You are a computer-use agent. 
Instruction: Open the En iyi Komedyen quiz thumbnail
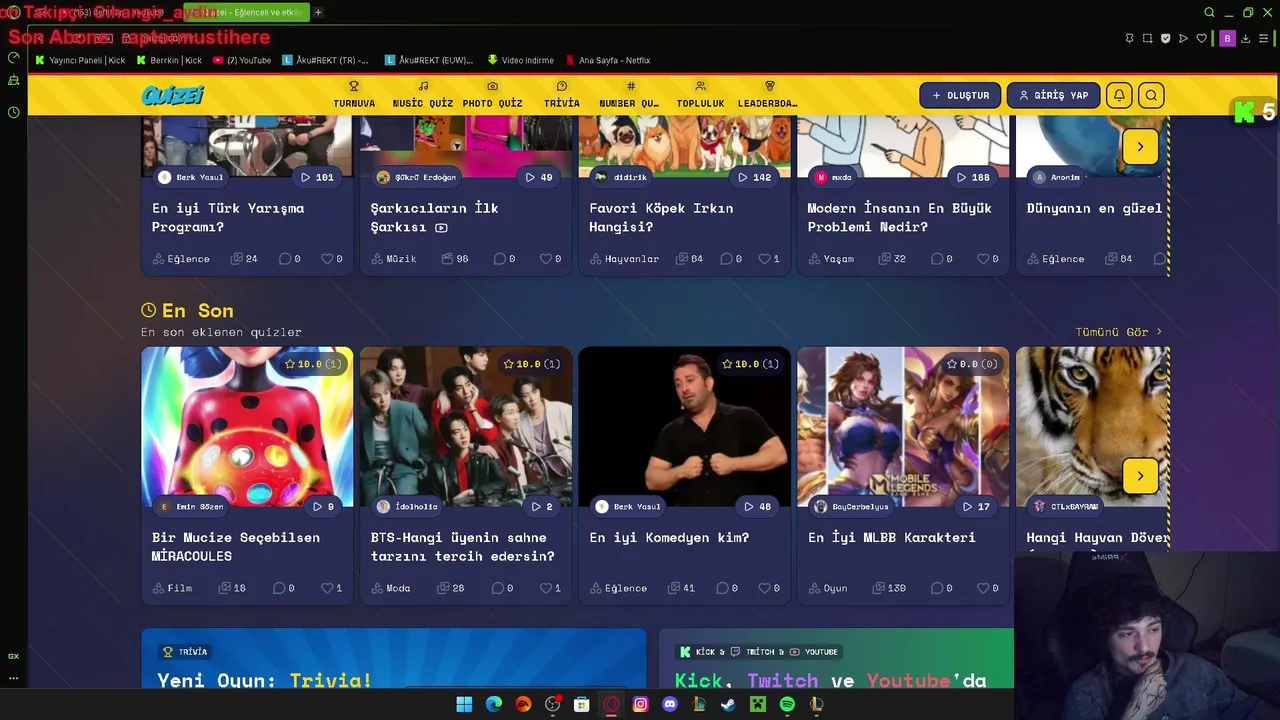(x=684, y=426)
